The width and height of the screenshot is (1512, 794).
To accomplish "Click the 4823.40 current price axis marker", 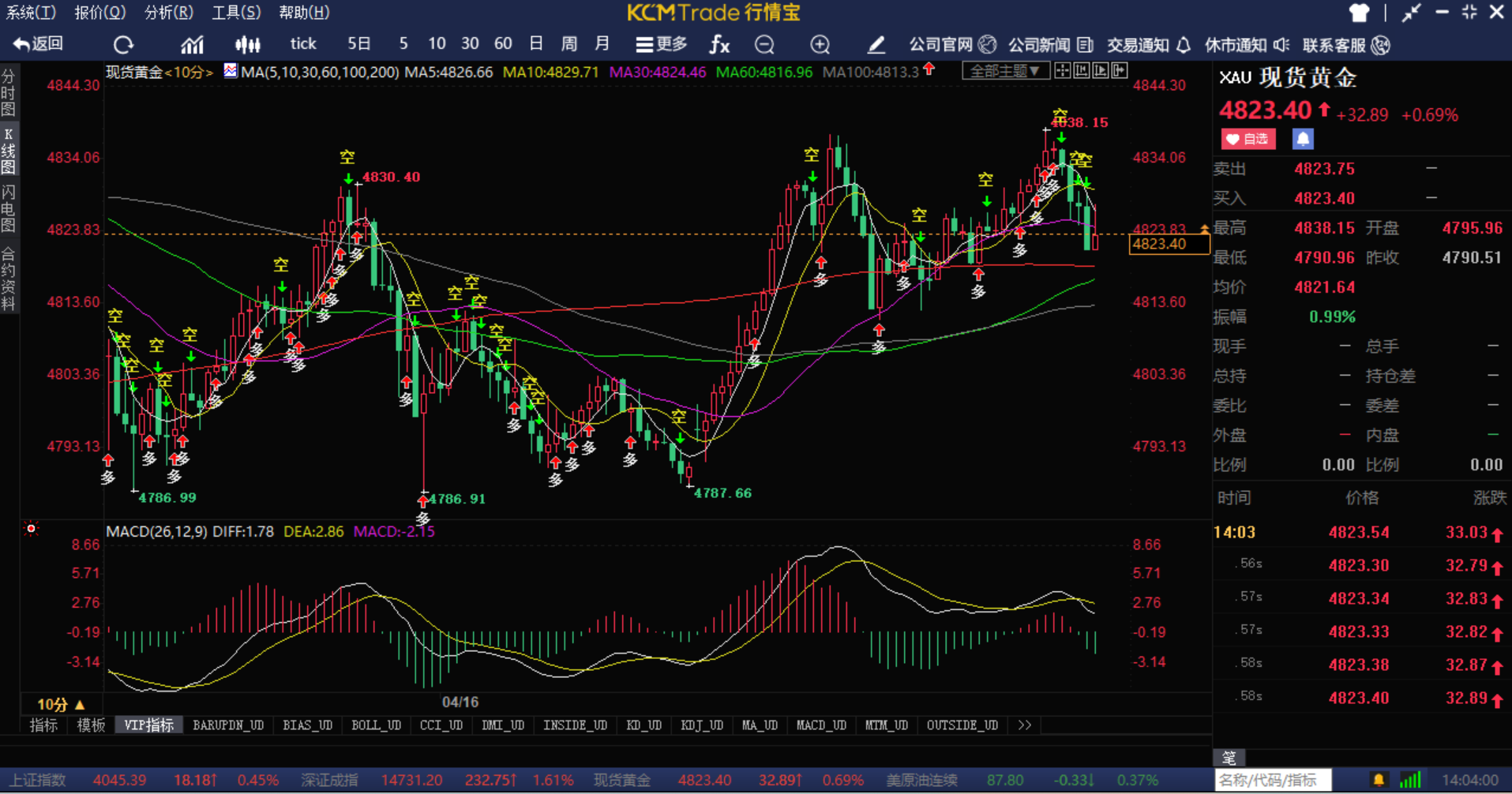I will (x=1169, y=244).
